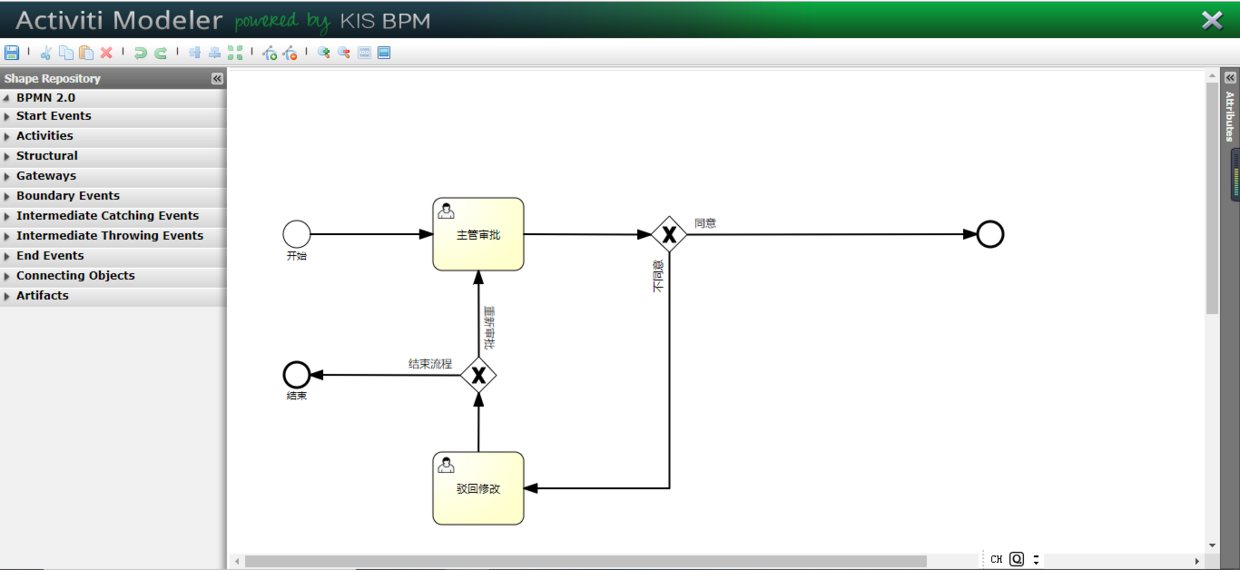Click the Attributes vertical tab label

tap(1231, 117)
